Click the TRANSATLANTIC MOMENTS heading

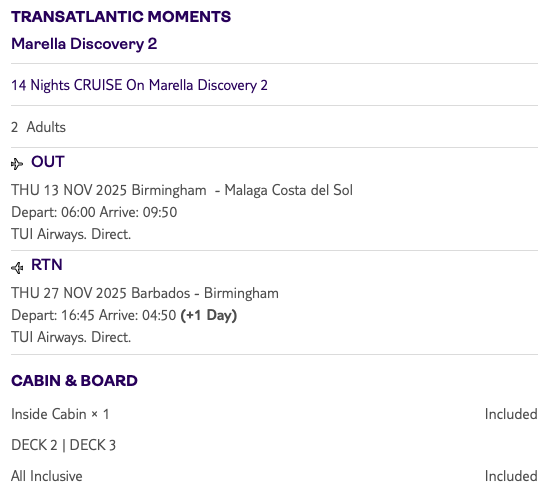click(121, 16)
